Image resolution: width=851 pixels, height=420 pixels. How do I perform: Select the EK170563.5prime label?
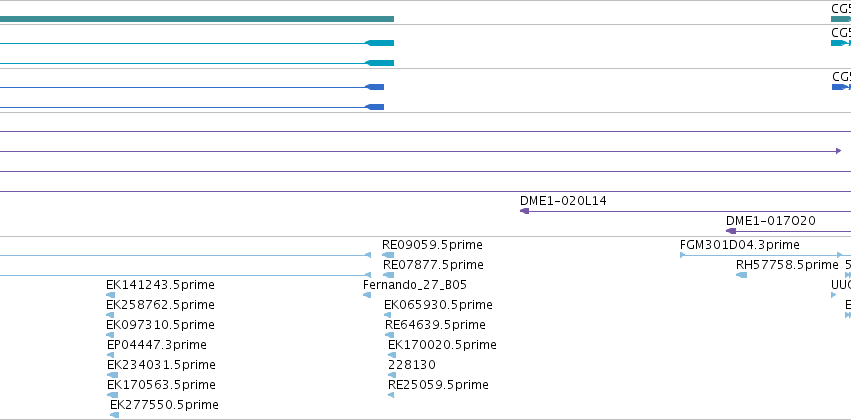pos(161,385)
